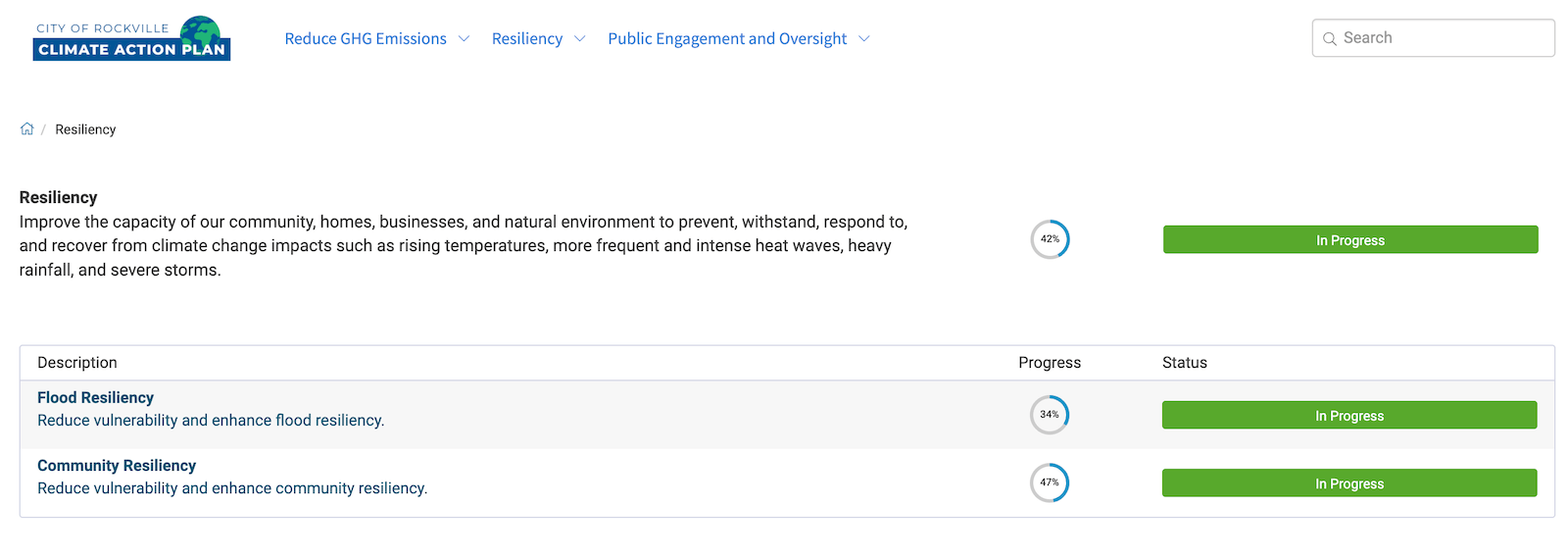The width and height of the screenshot is (1568, 557).
Task: Expand the Resiliency menu chevron
Action: point(579,38)
